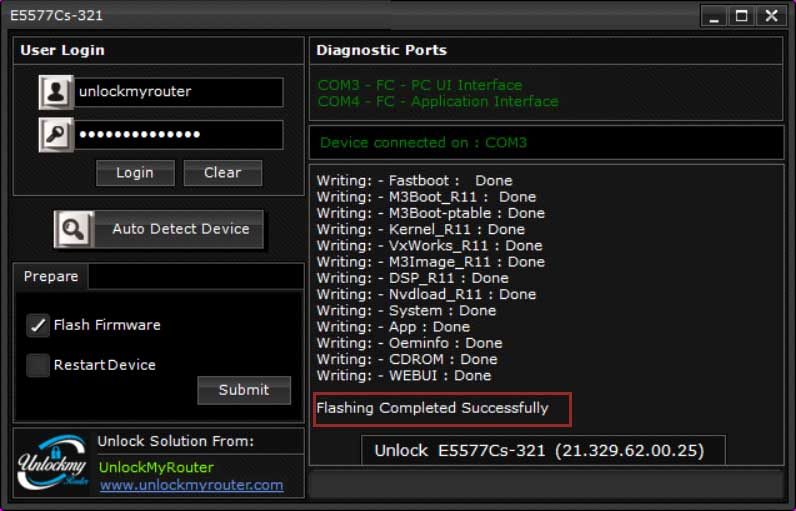Enable the Restart Device checkbox
This screenshot has height=511, width=796.
pyautogui.click(x=38, y=365)
